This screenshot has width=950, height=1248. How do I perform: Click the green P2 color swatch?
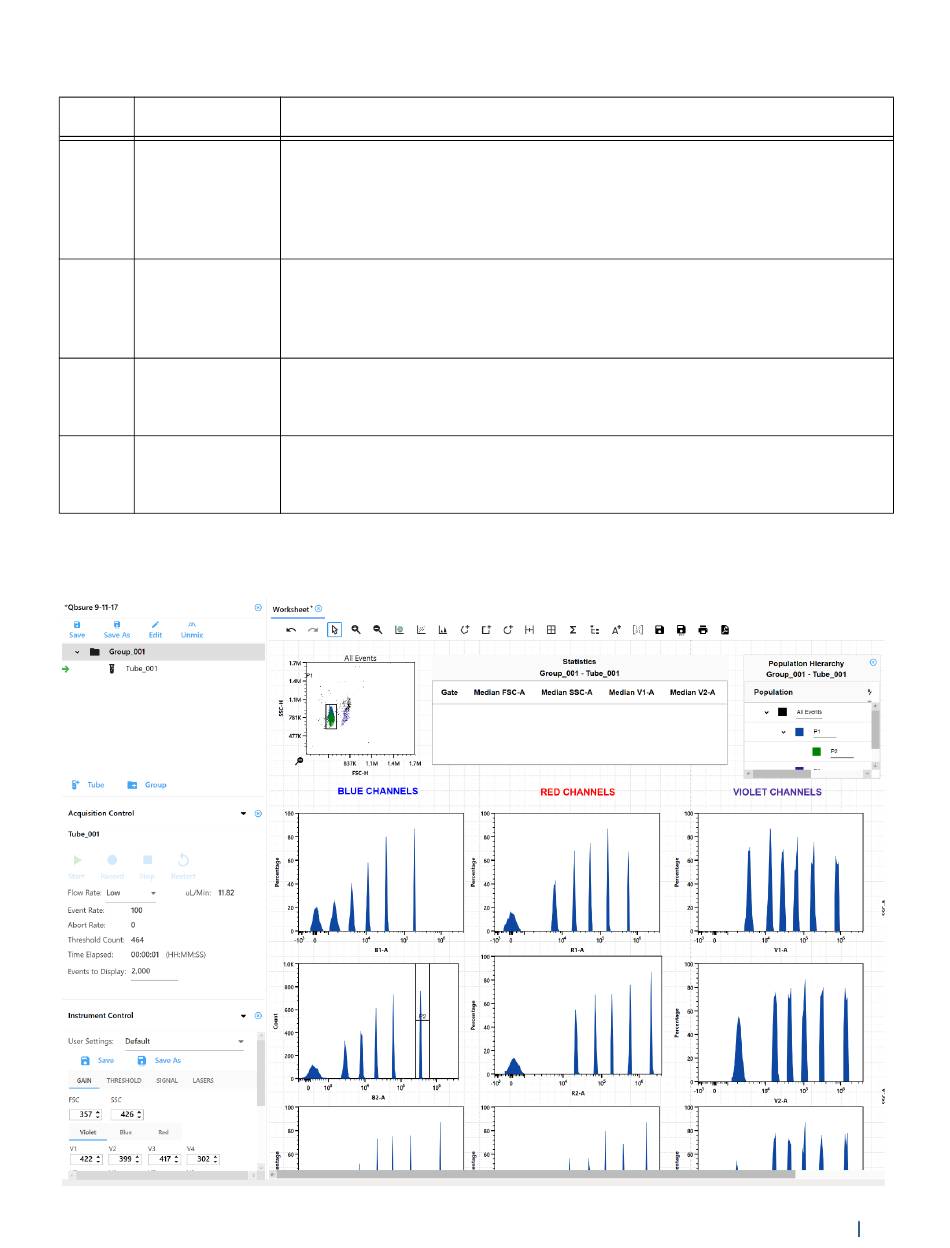(x=816, y=750)
